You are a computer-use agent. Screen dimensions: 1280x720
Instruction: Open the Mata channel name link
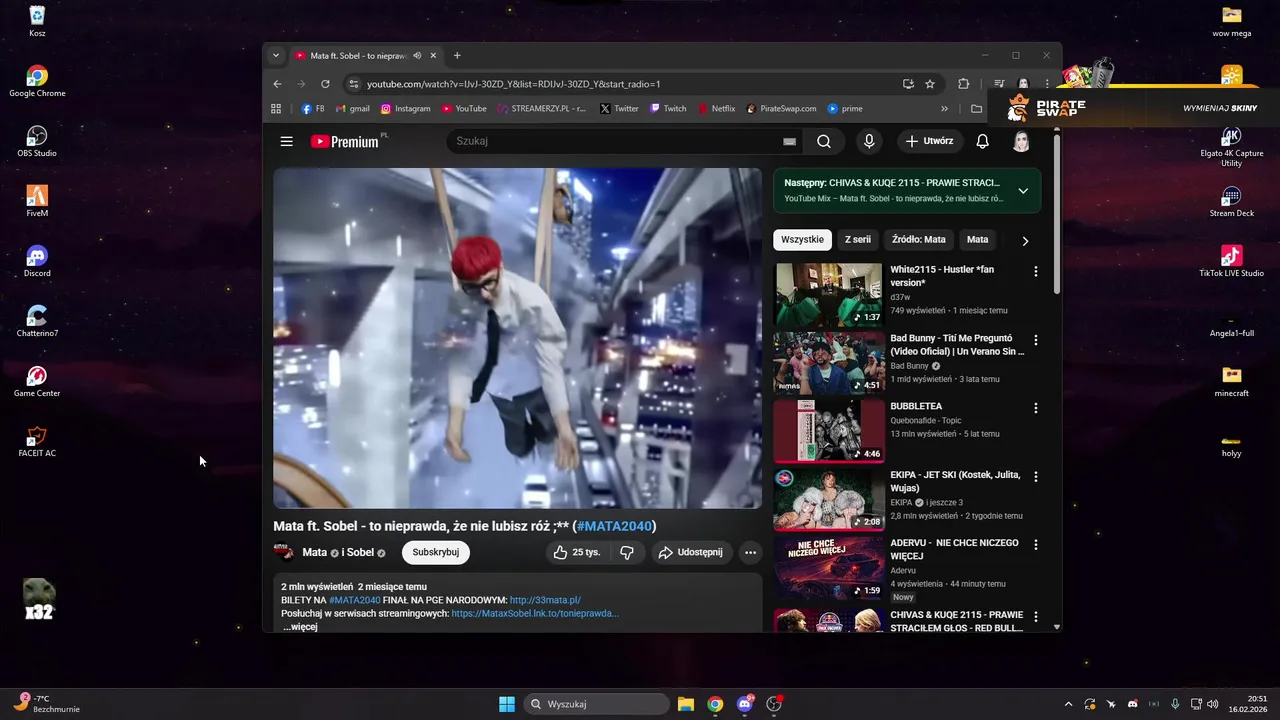(314, 552)
